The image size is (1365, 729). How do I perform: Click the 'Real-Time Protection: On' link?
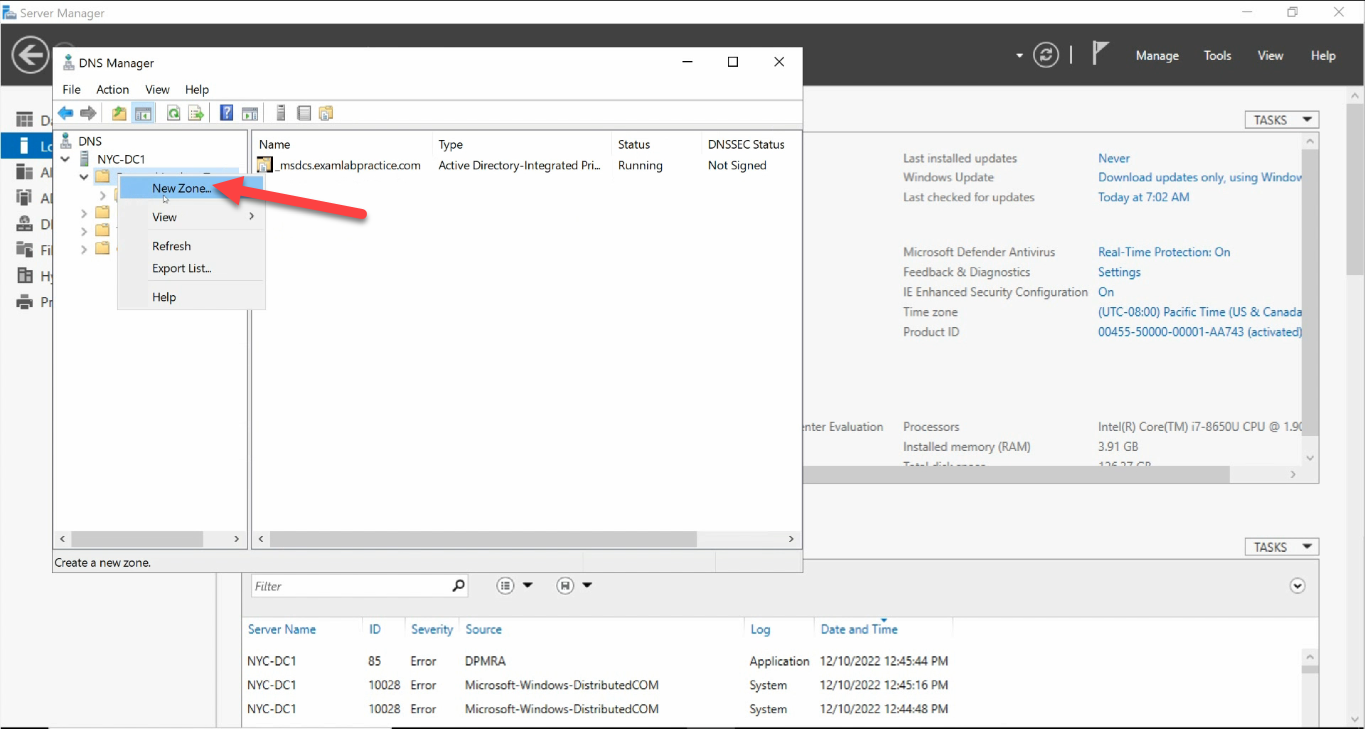(1164, 252)
